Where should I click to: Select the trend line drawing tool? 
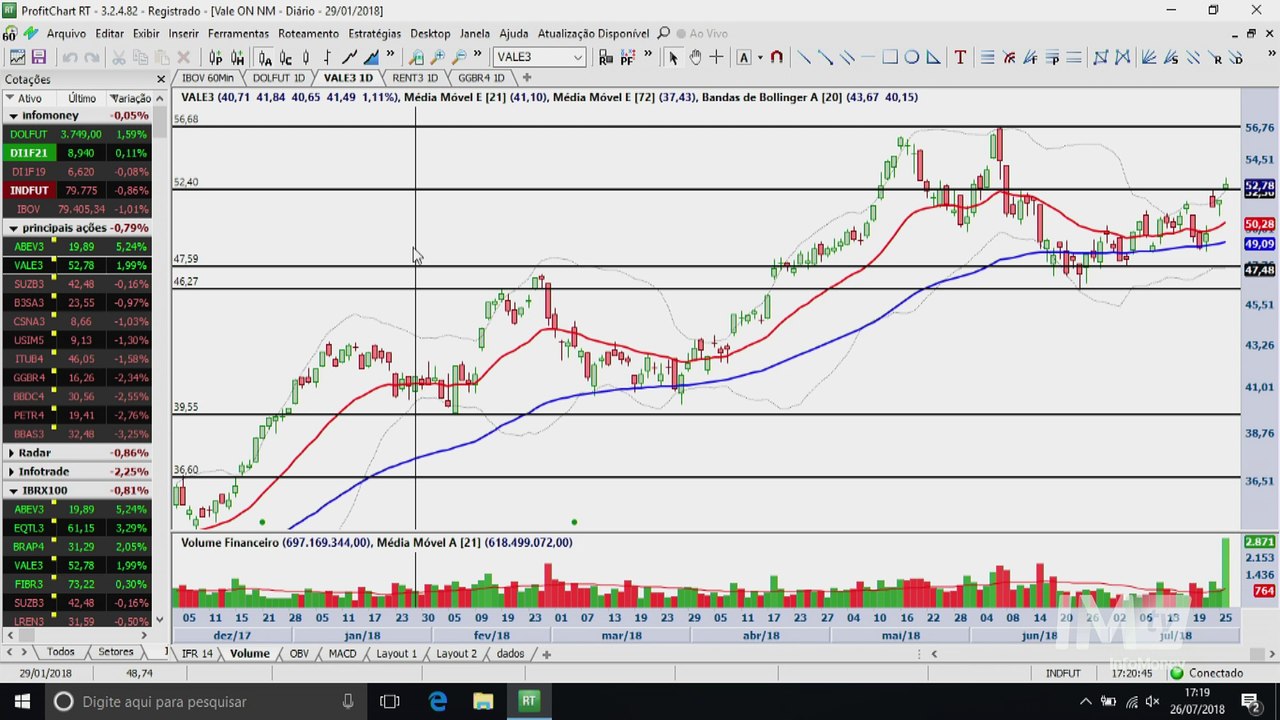point(803,57)
